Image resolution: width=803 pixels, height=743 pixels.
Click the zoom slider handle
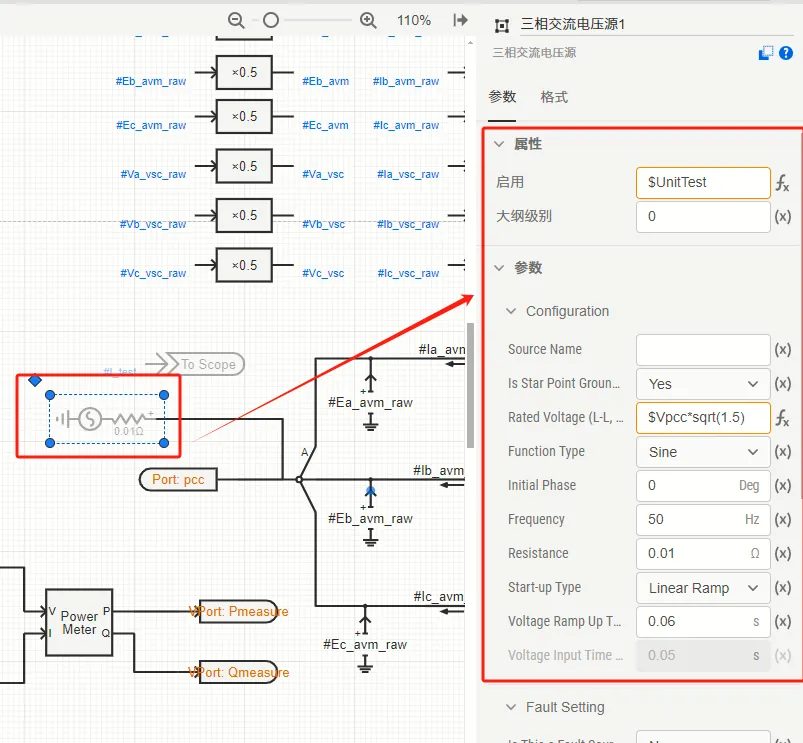(271, 20)
